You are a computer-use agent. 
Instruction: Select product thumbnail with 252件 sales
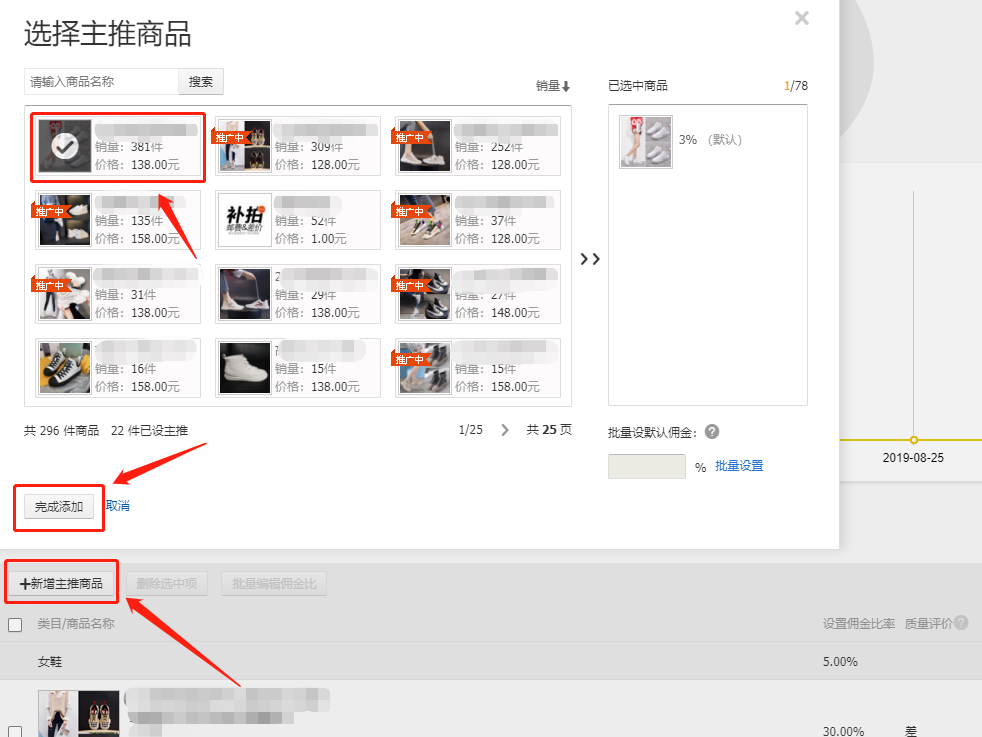[425, 147]
